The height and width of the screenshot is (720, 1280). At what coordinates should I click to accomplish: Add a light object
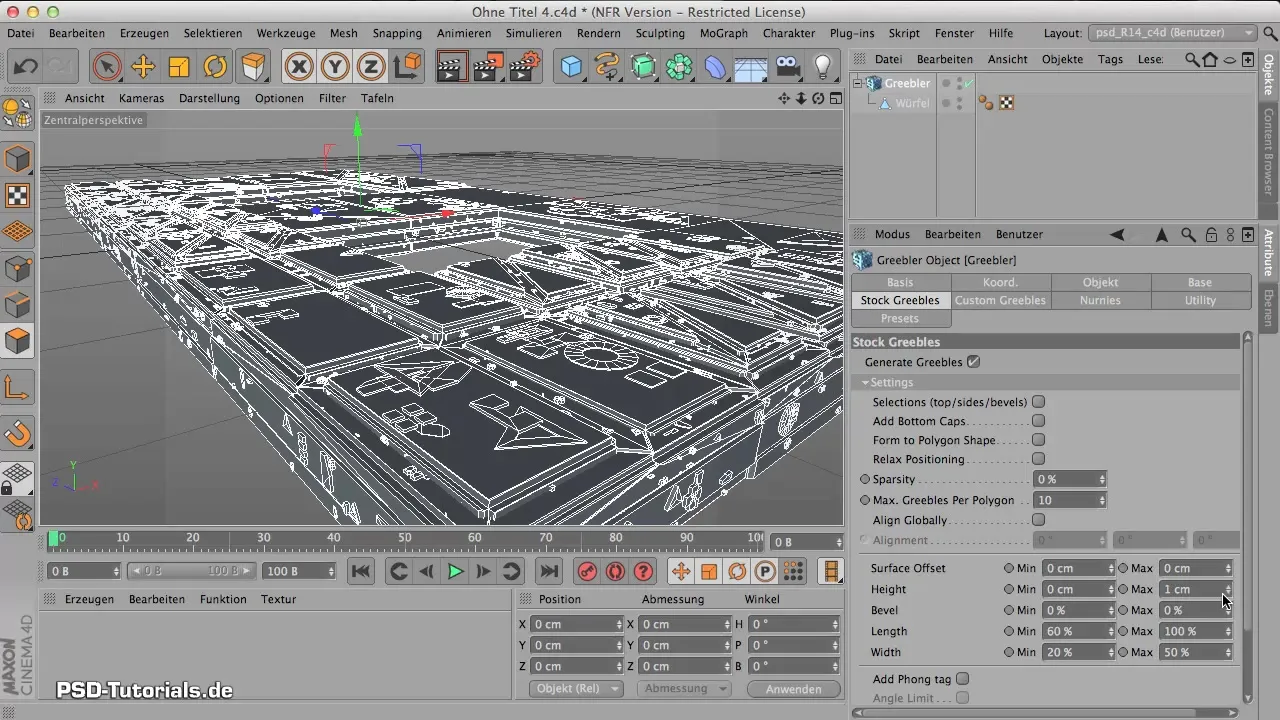click(x=823, y=67)
